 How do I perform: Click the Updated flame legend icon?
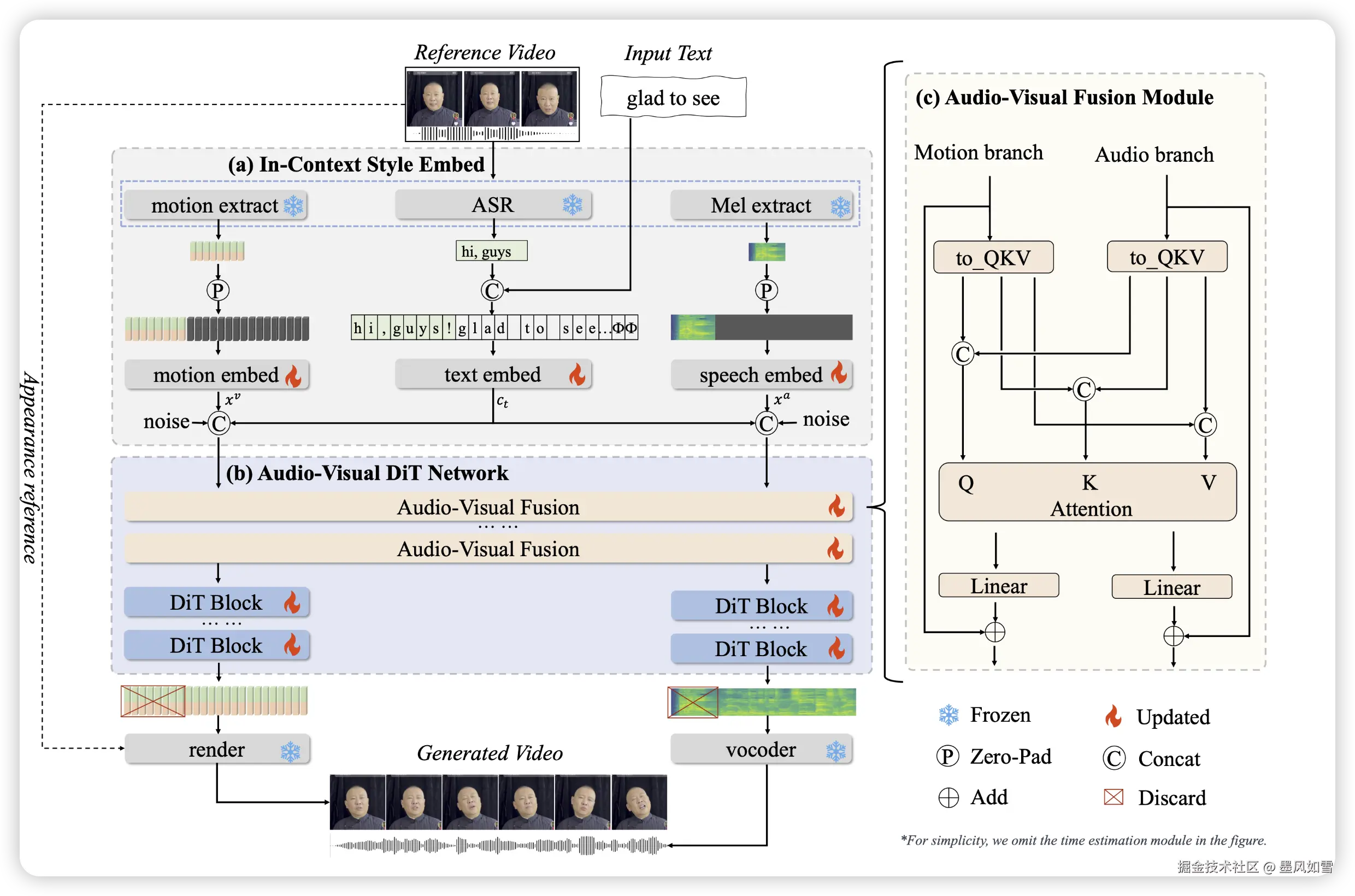pyautogui.click(x=1113, y=716)
